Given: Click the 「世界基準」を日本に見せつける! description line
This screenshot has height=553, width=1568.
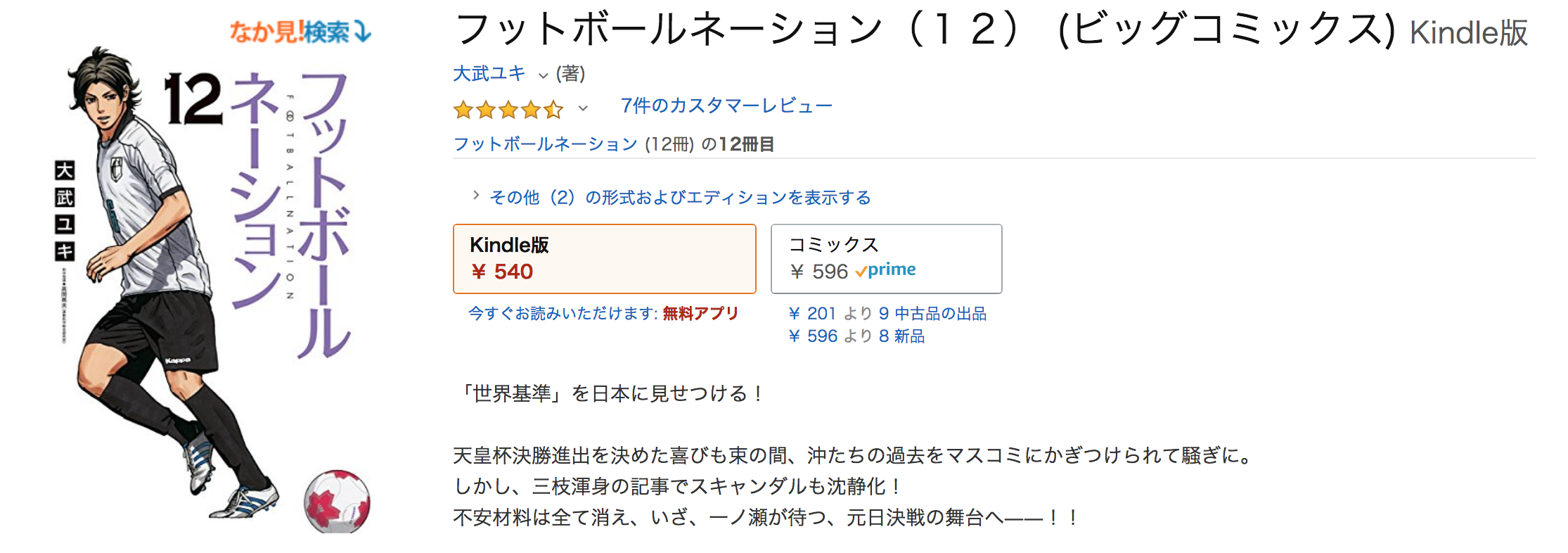Looking at the screenshot, I should [x=610, y=393].
